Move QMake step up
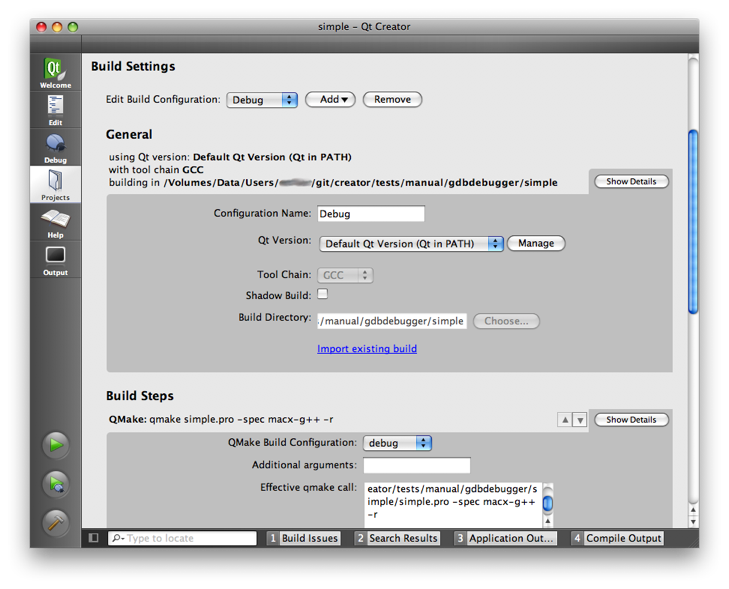Viewport: 729px width, 589px height. [x=565, y=420]
